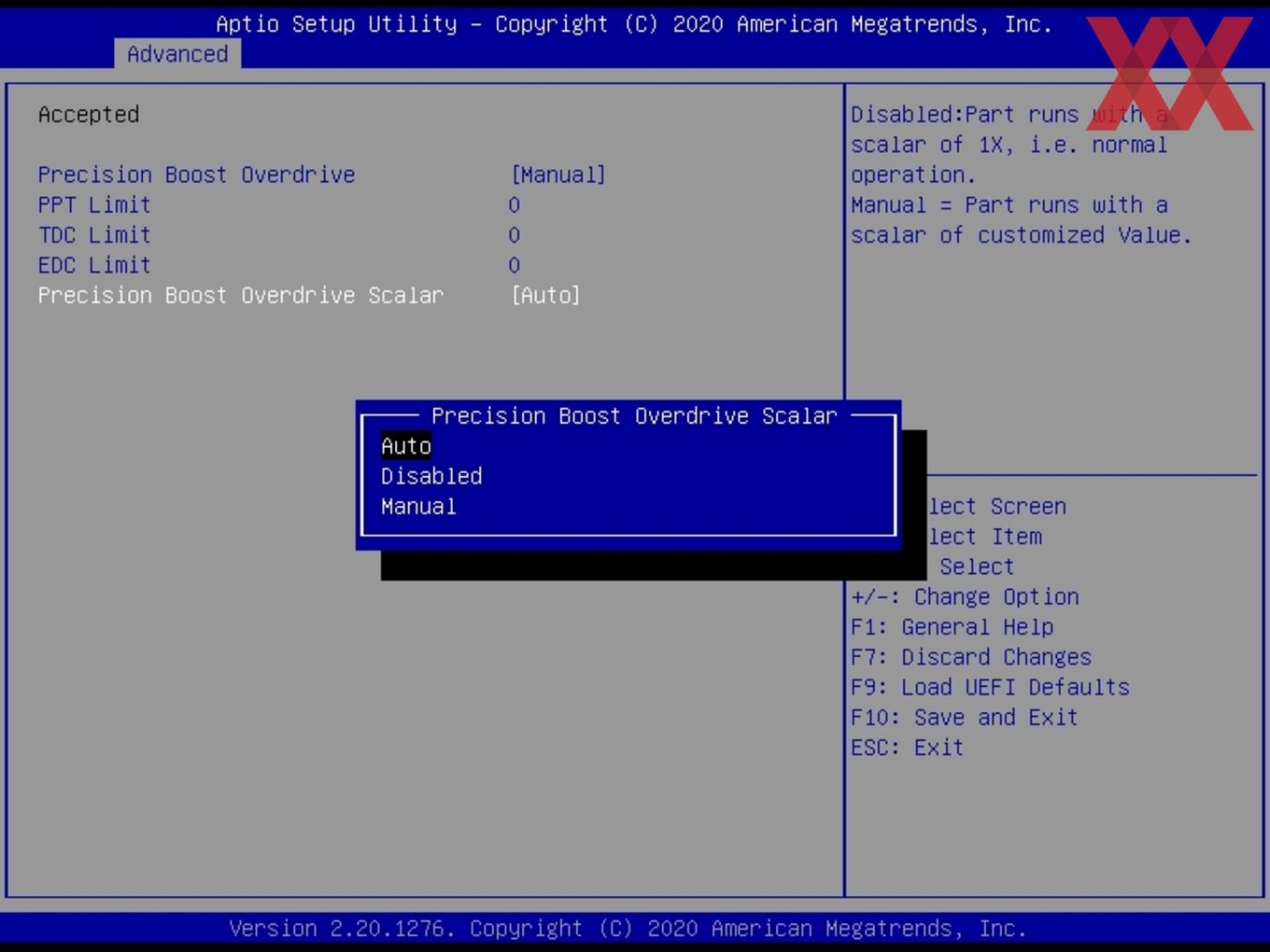The image size is (1270, 952).
Task: Click the Accepted text
Action: pos(89,115)
